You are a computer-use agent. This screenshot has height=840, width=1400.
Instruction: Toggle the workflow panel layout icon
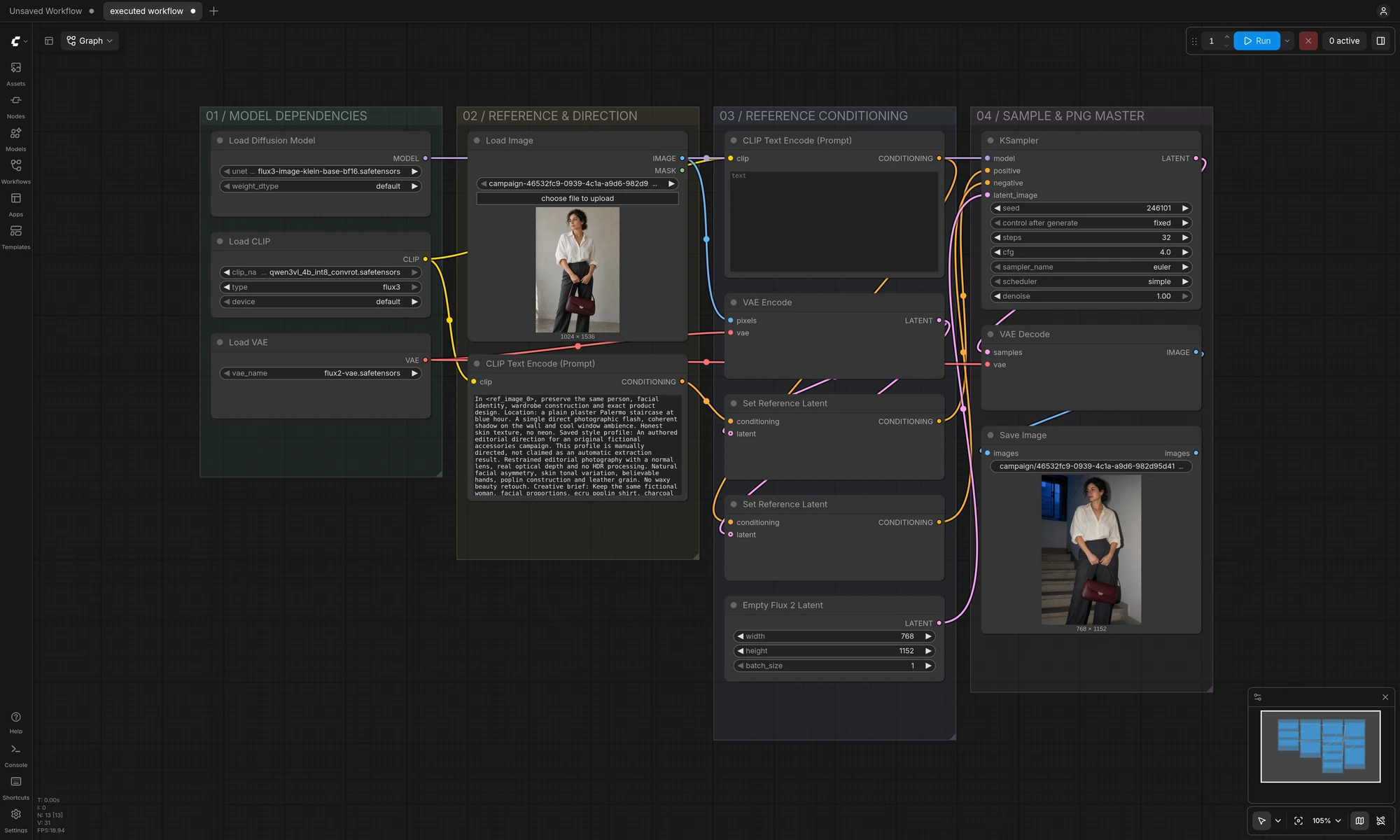coord(49,41)
